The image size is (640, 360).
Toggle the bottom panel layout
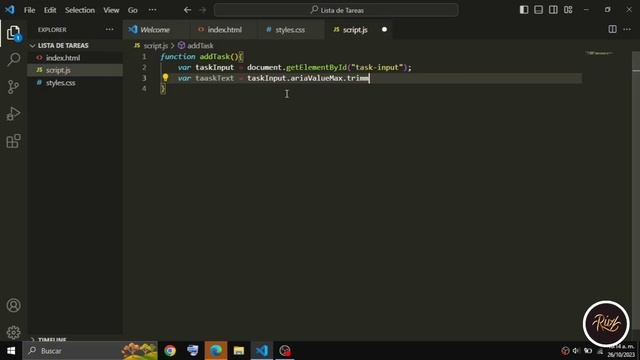(x=538, y=10)
